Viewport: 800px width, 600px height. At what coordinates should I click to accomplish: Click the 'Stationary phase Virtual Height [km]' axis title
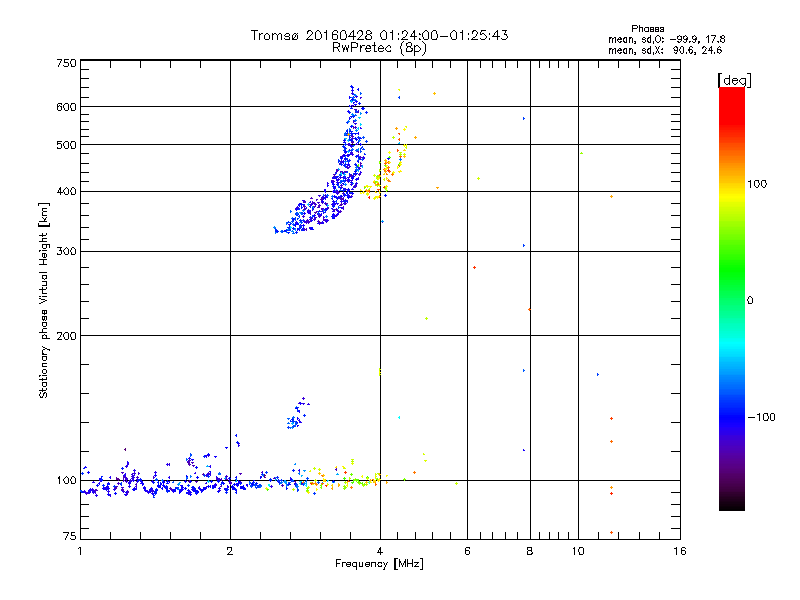tap(43, 300)
